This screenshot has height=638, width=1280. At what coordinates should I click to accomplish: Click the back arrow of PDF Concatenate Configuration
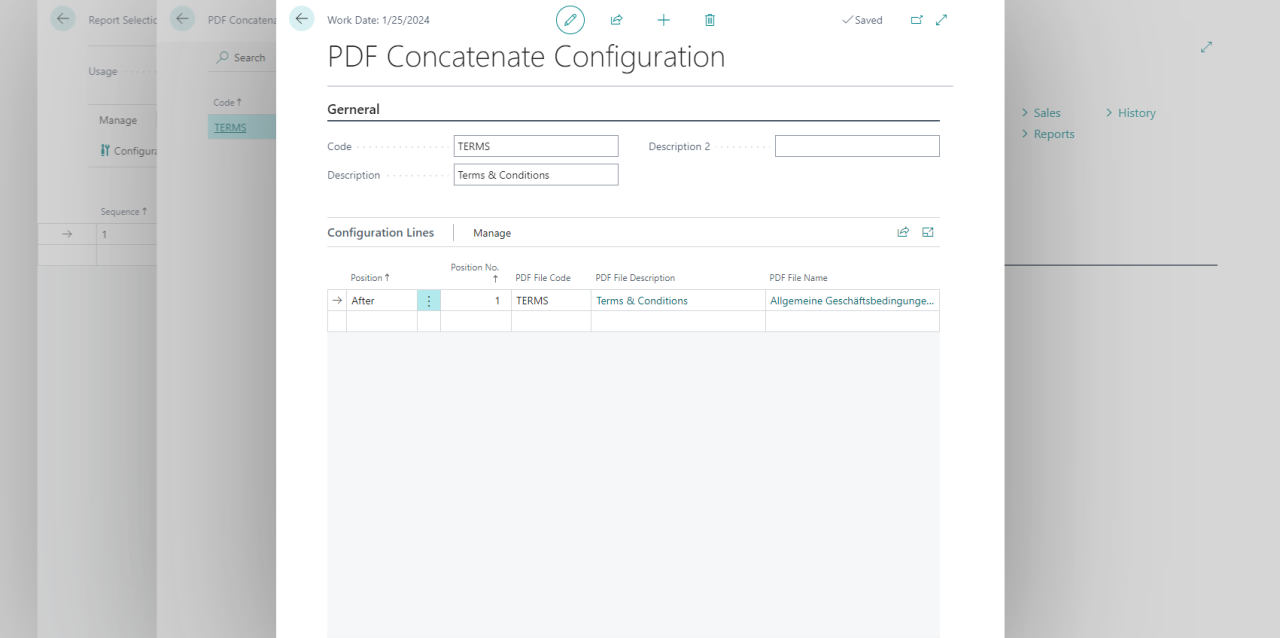click(302, 18)
